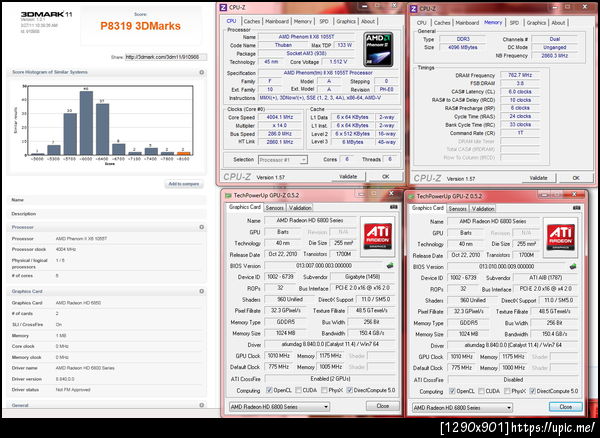The image size is (600, 438).
Task: Click Validate in the CPU-Z memory timings window
Action: pos(538,178)
